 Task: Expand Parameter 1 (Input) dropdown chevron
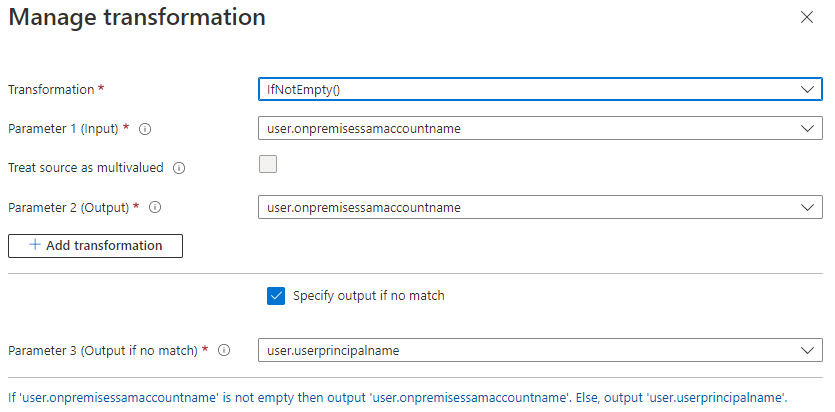tap(808, 128)
